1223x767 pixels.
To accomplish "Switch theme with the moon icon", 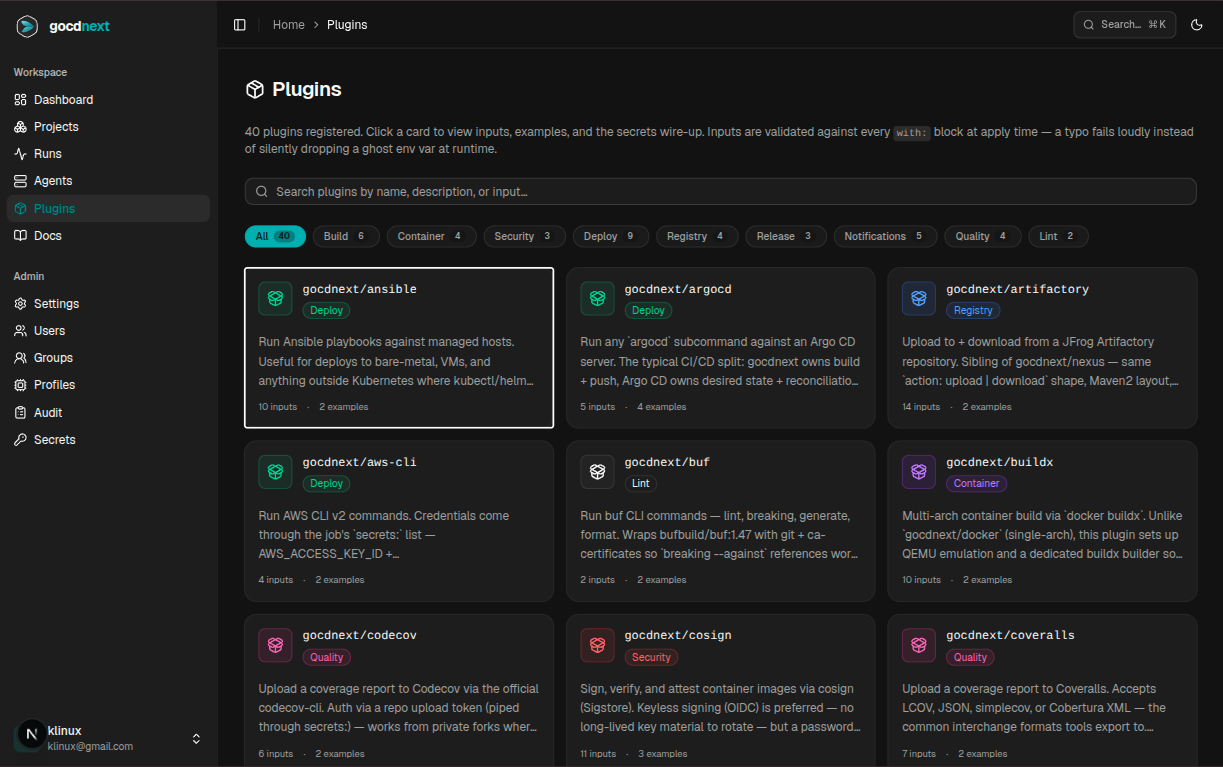I will point(1197,25).
